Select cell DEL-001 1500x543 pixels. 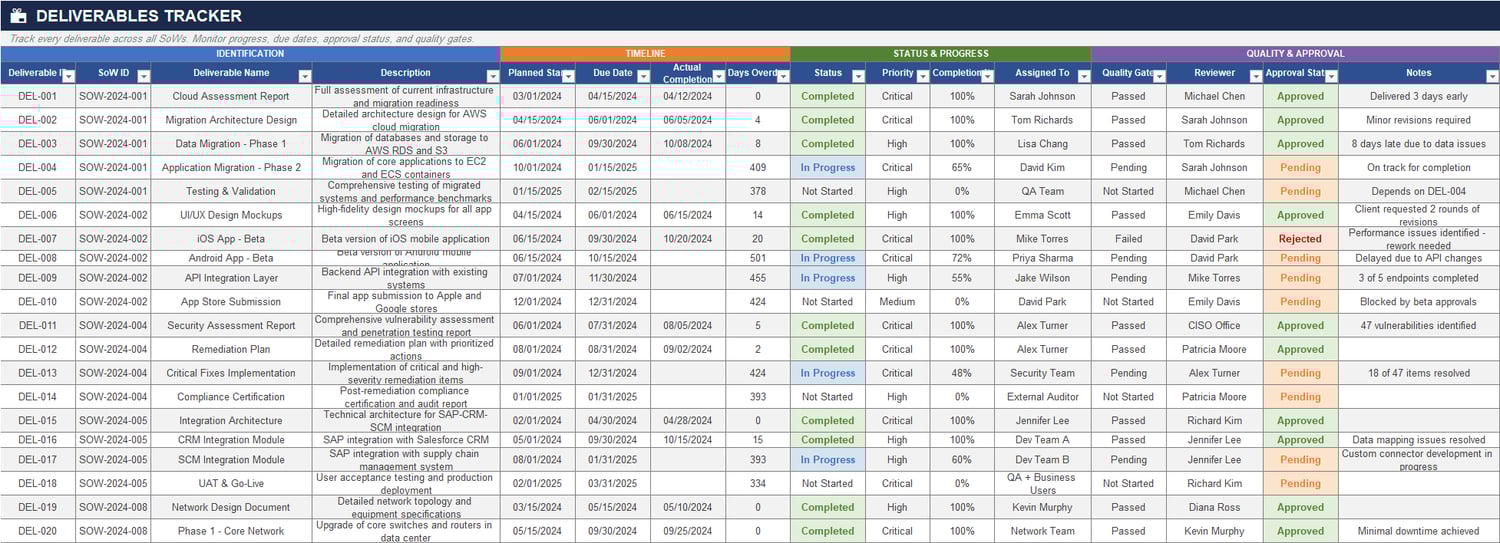[x=38, y=97]
